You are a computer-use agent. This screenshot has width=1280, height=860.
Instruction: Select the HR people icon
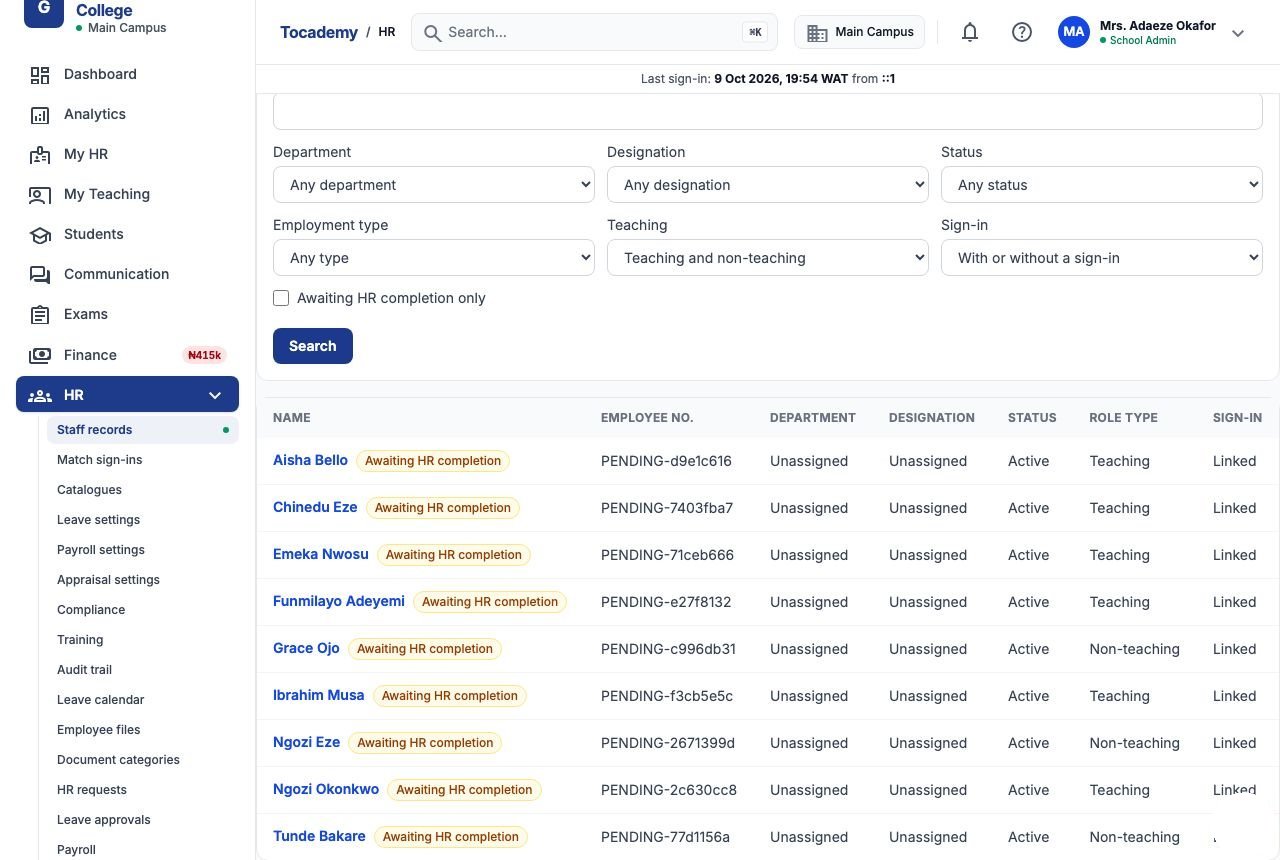[40, 396]
